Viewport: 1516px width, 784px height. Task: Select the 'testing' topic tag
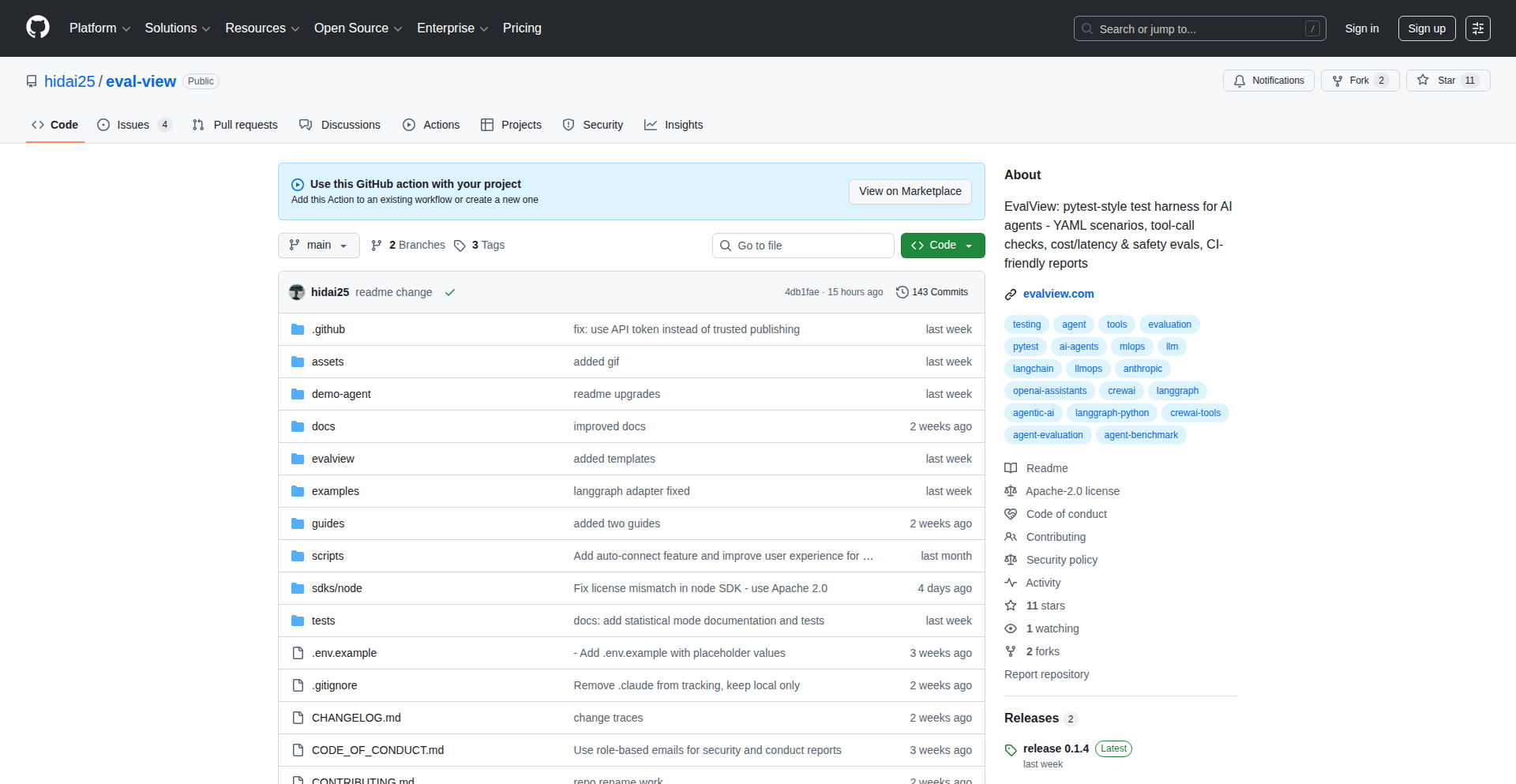[1026, 324]
